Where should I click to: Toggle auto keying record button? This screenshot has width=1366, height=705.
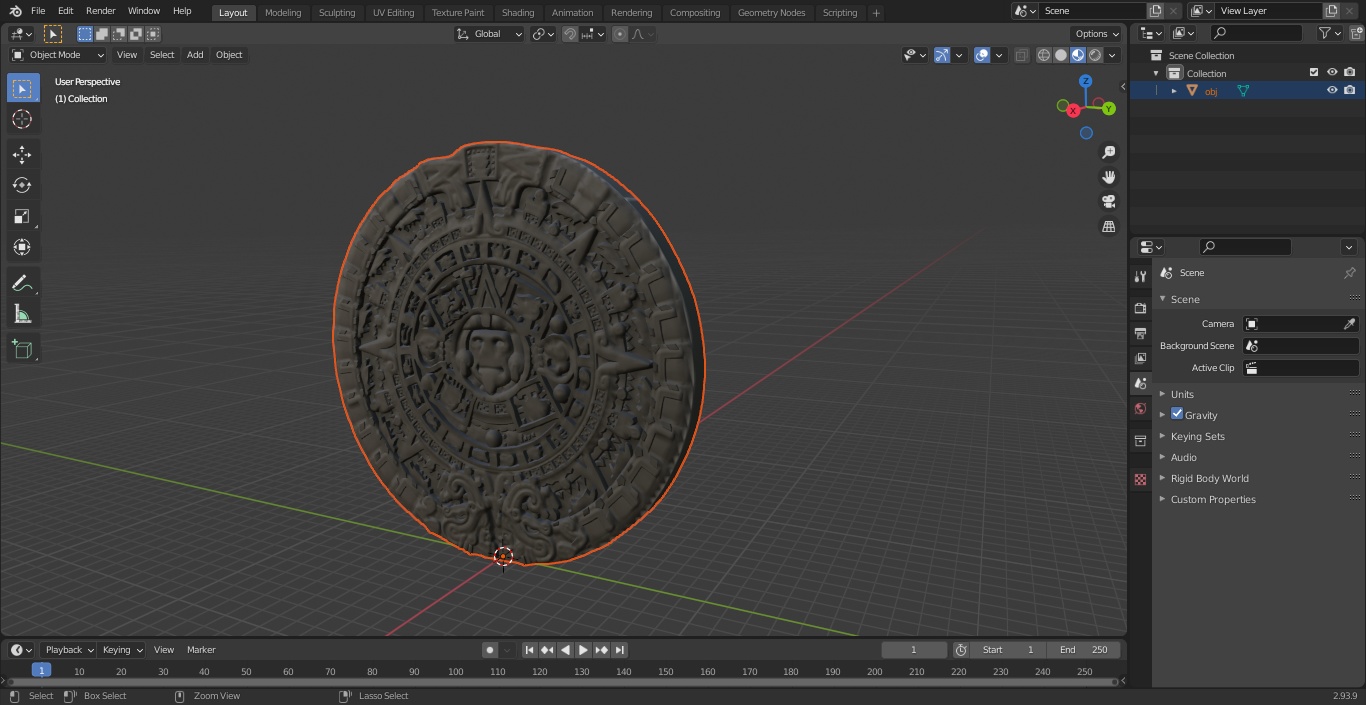pyautogui.click(x=490, y=650)
